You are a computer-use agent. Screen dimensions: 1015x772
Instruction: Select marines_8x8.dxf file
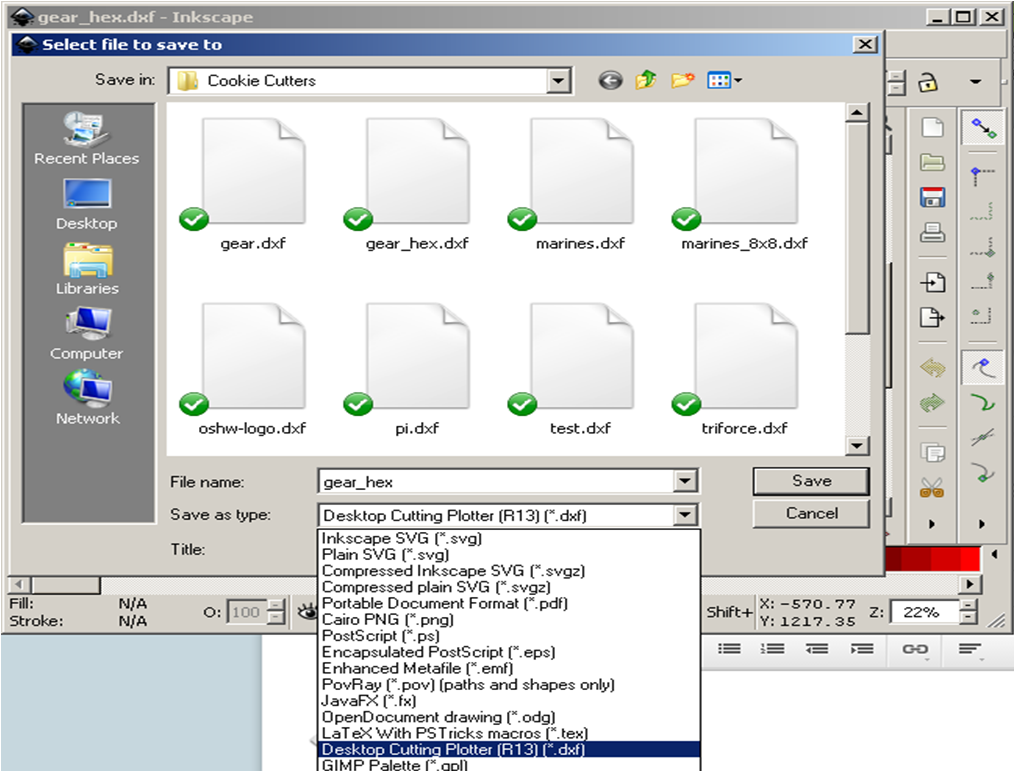click(744, 184)
